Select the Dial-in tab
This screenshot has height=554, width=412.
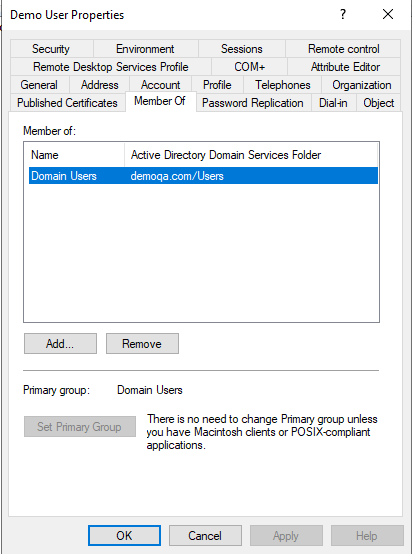coord(333,103)
